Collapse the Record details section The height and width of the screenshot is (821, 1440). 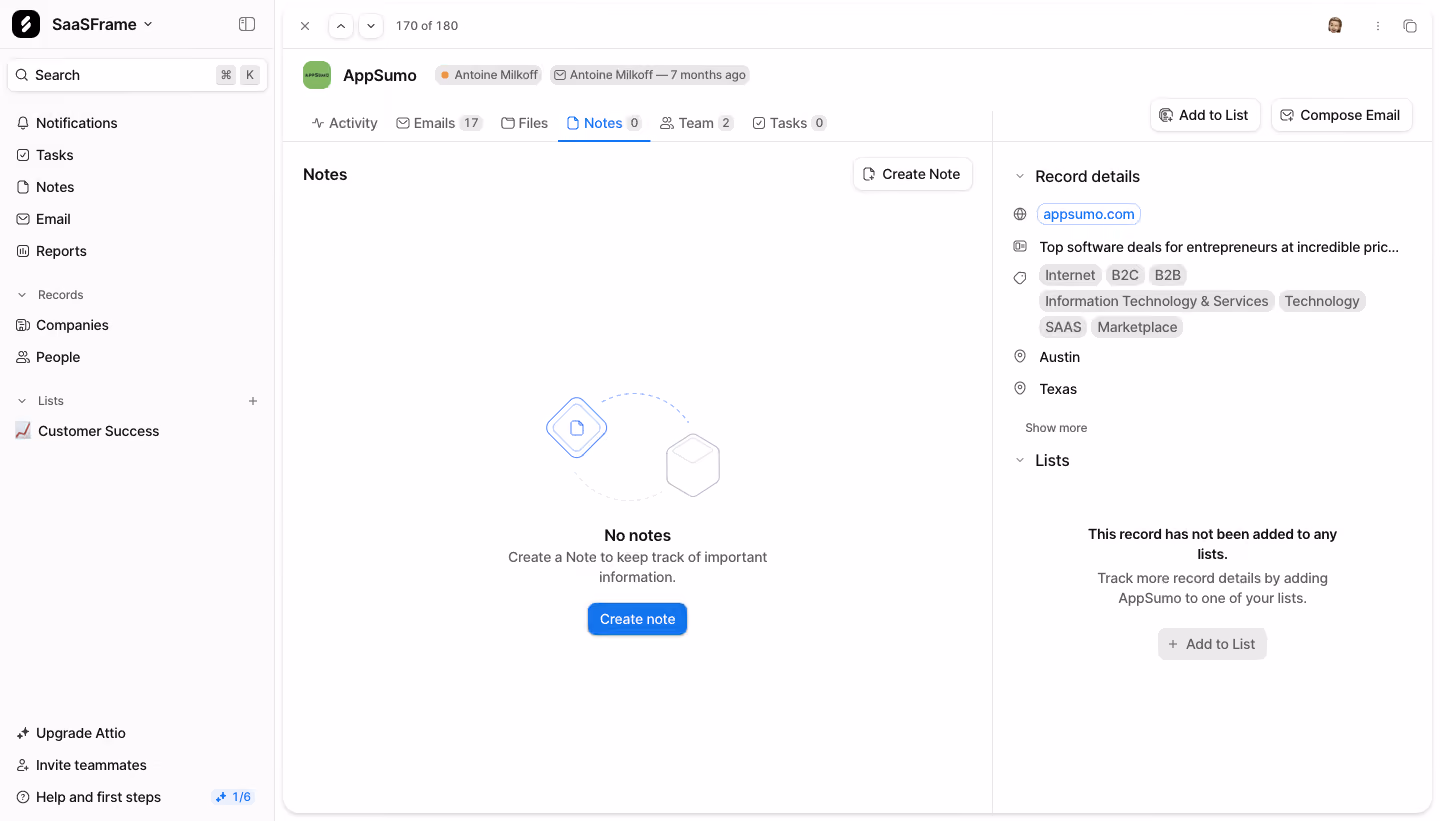(x=1020, y=177)
